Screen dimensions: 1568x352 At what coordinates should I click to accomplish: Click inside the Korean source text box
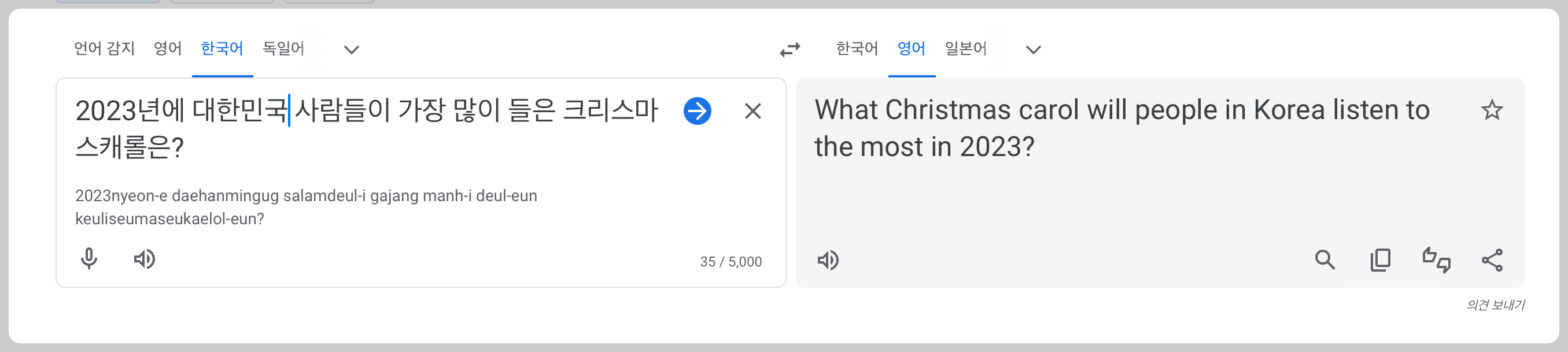point(365,129)
